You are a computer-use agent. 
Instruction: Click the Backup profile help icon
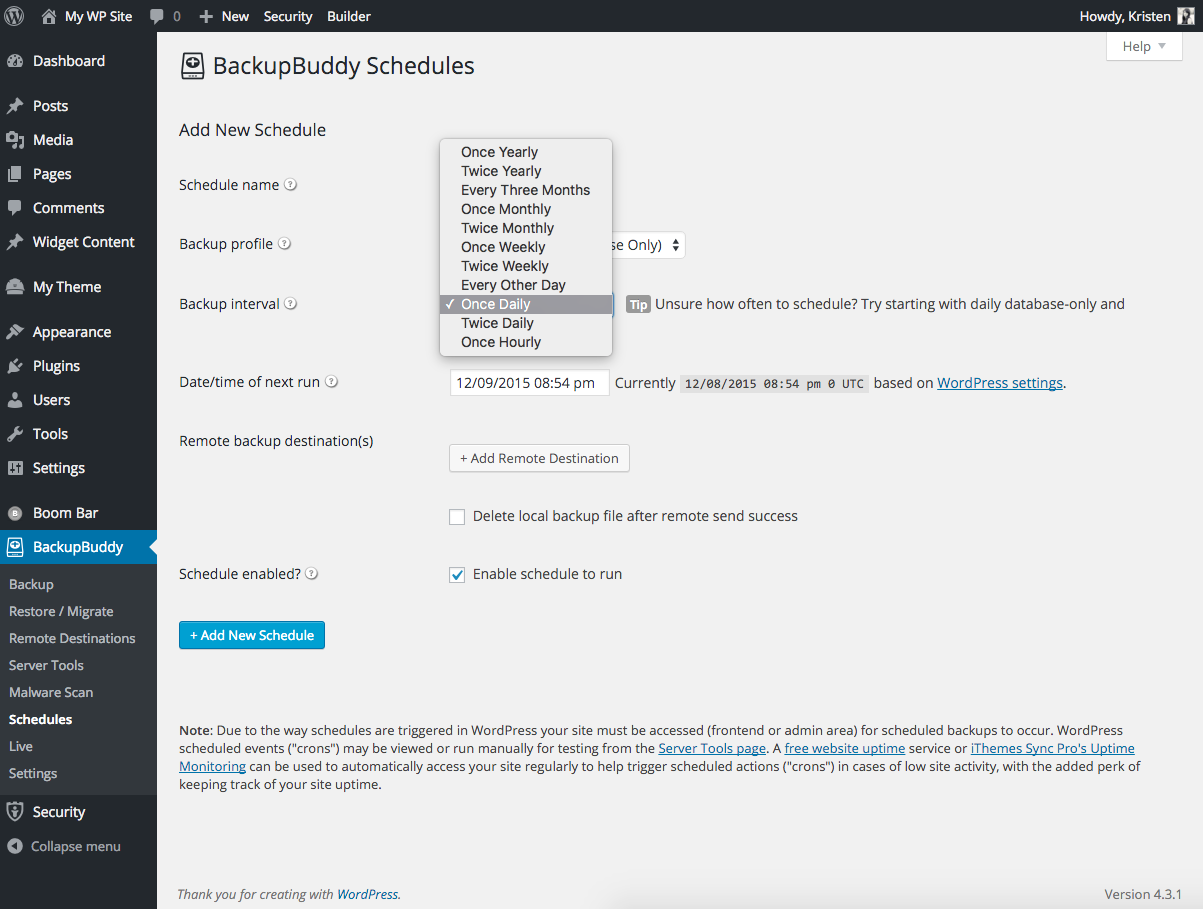pos(284,244)
